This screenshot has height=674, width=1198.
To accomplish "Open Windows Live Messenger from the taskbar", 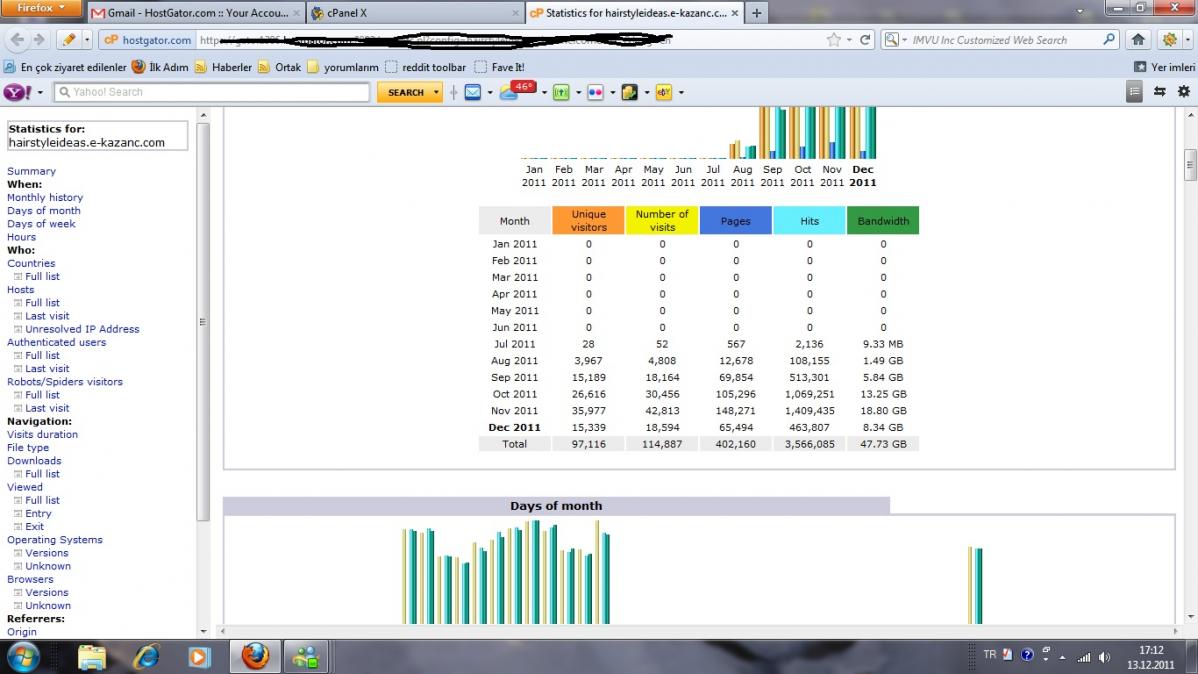I will [x=306, y=656].
